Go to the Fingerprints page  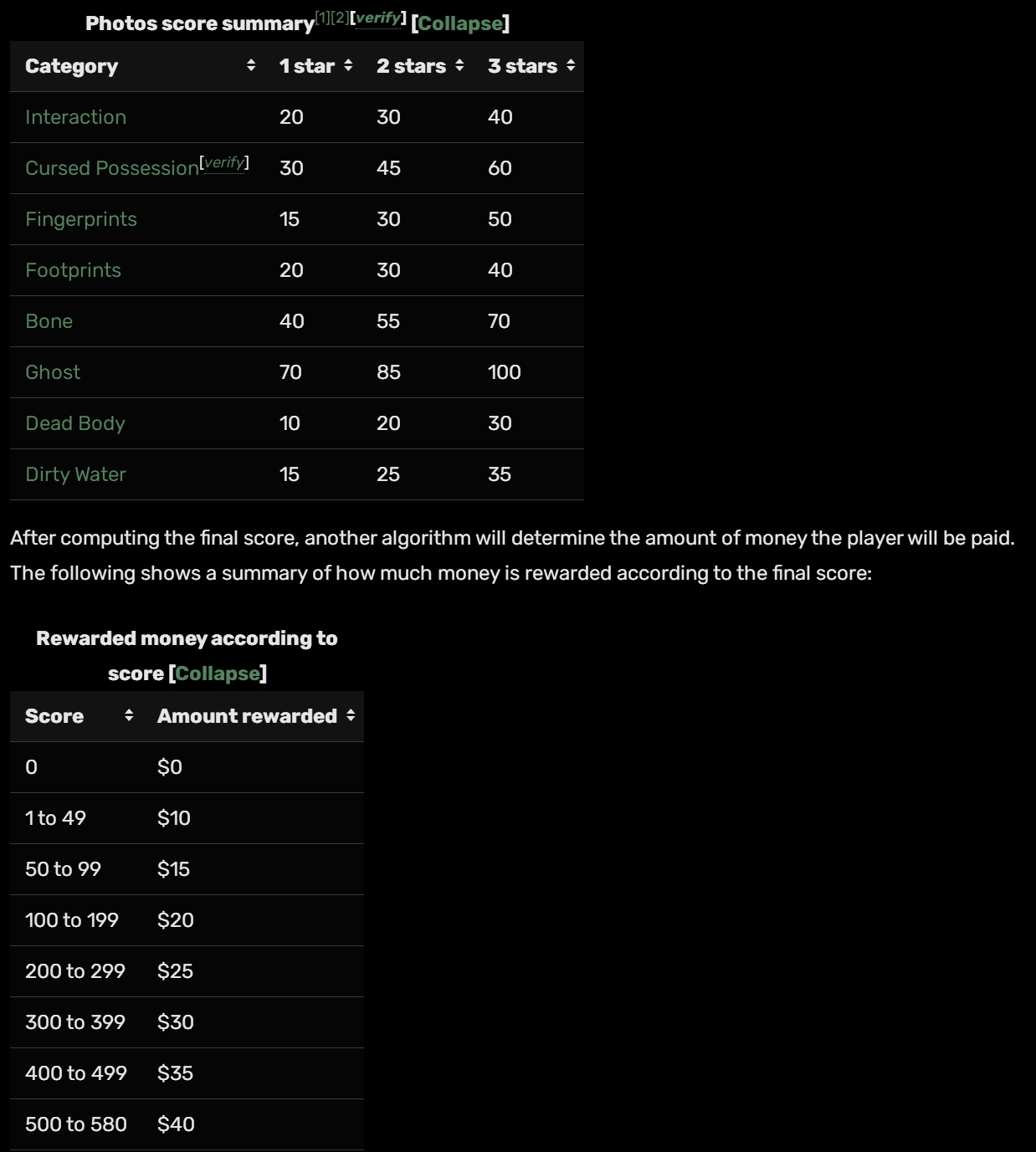(x=80, y=219)
